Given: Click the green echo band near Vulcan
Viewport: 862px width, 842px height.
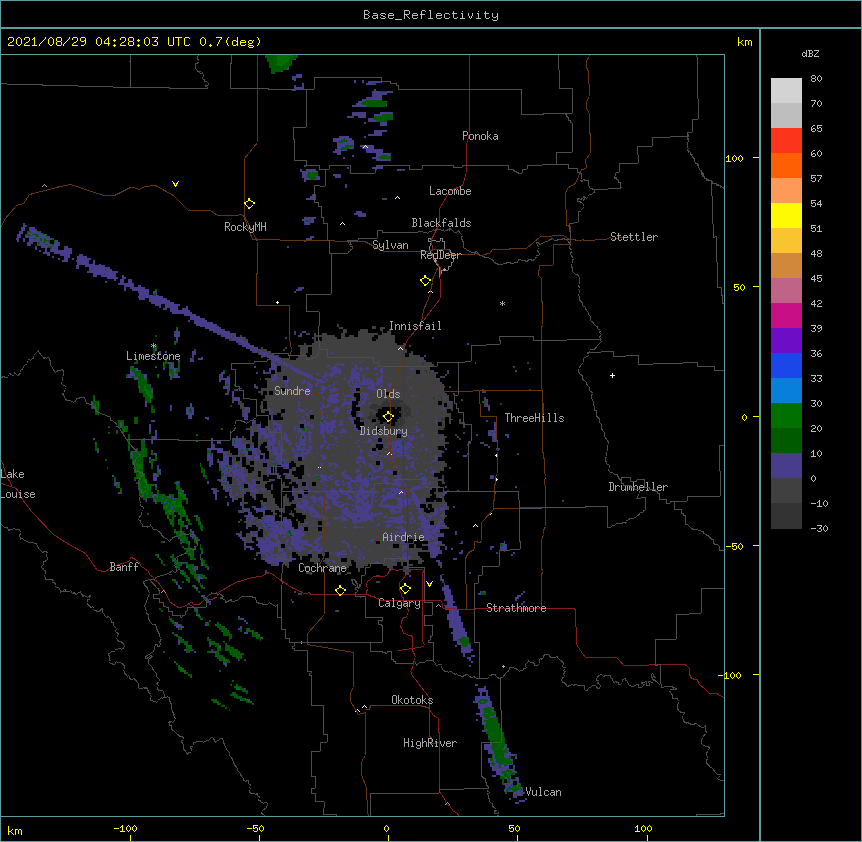Looking at the screenshot, I should tap(498, 743).
